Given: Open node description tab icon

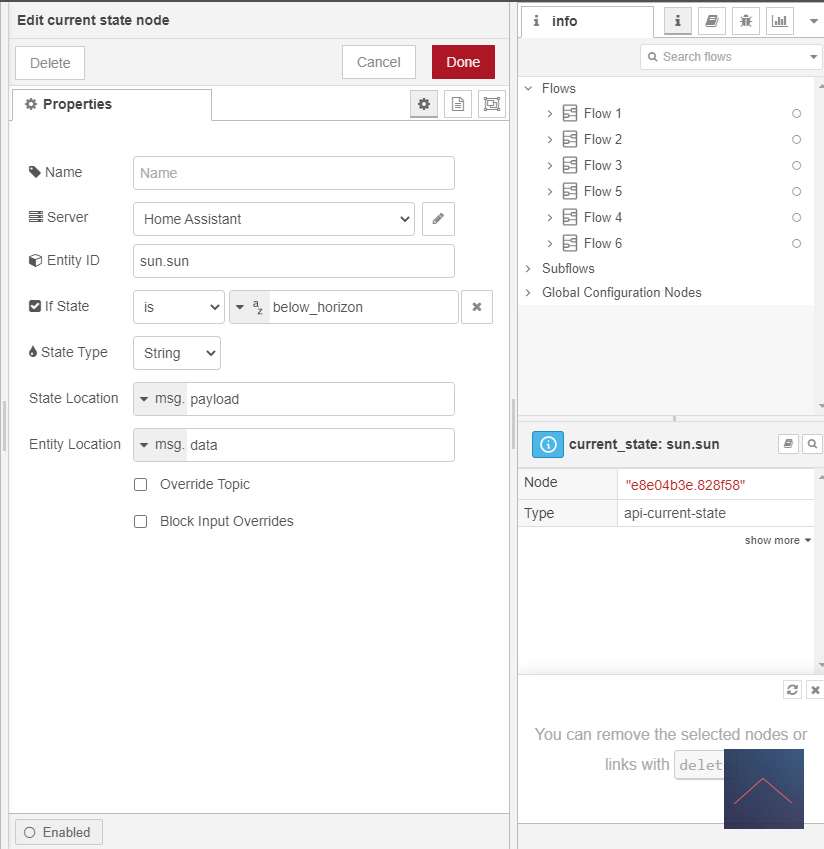Looking at the screenshot, I should [x=457, y=104].
